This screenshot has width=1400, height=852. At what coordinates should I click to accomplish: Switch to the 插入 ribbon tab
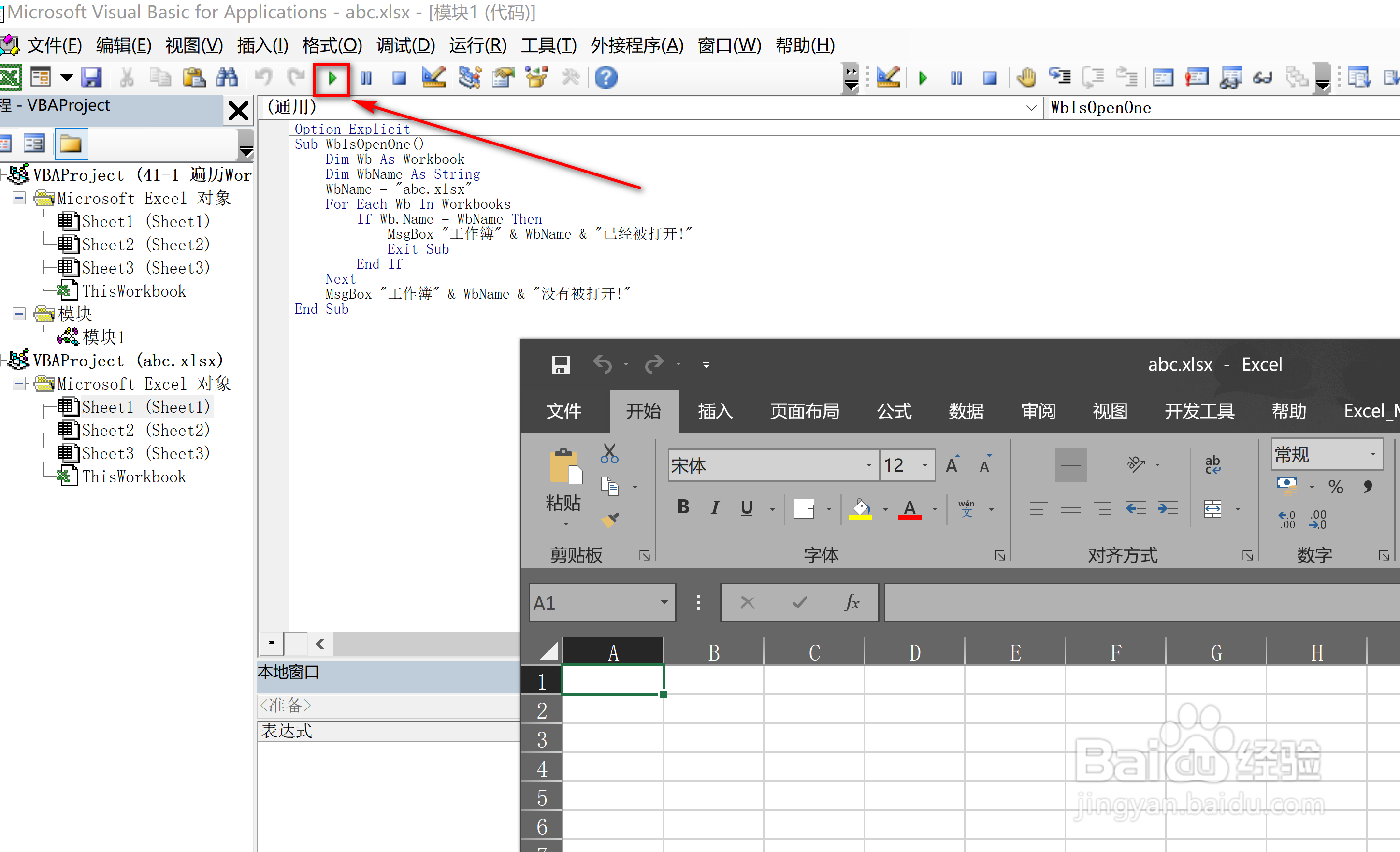[x=715, y=410]
